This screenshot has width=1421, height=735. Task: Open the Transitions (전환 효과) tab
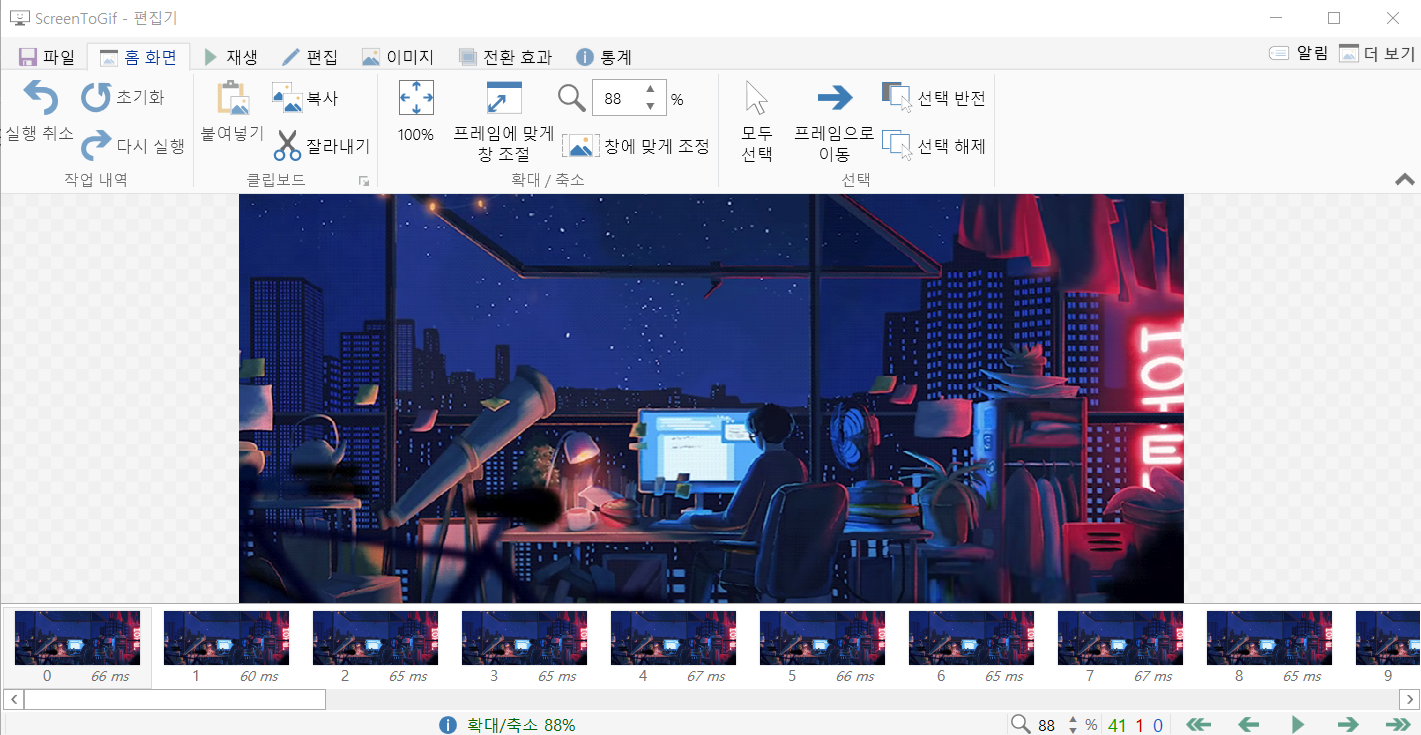505,57
